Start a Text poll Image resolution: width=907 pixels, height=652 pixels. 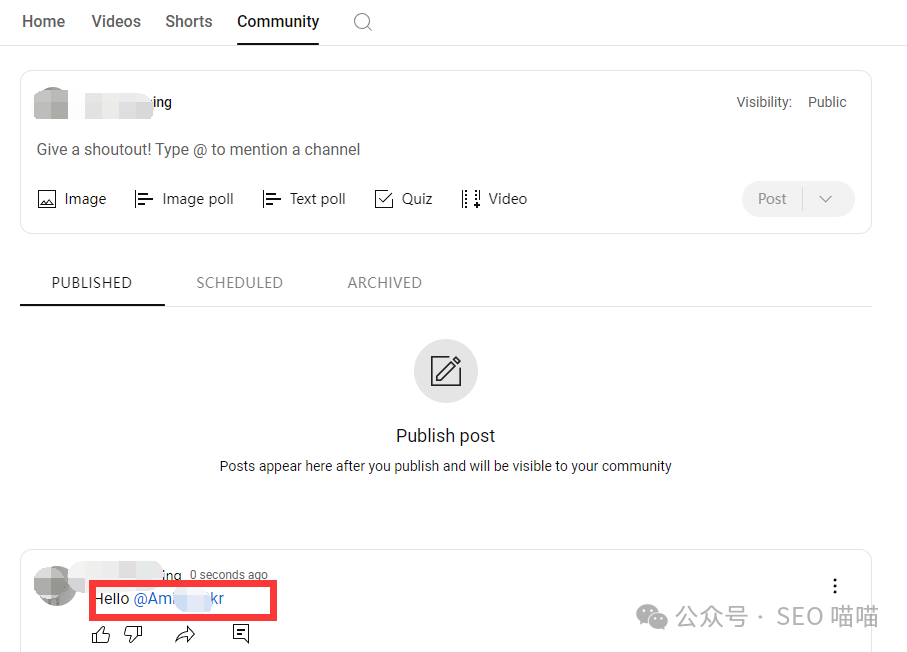point(304,199)
